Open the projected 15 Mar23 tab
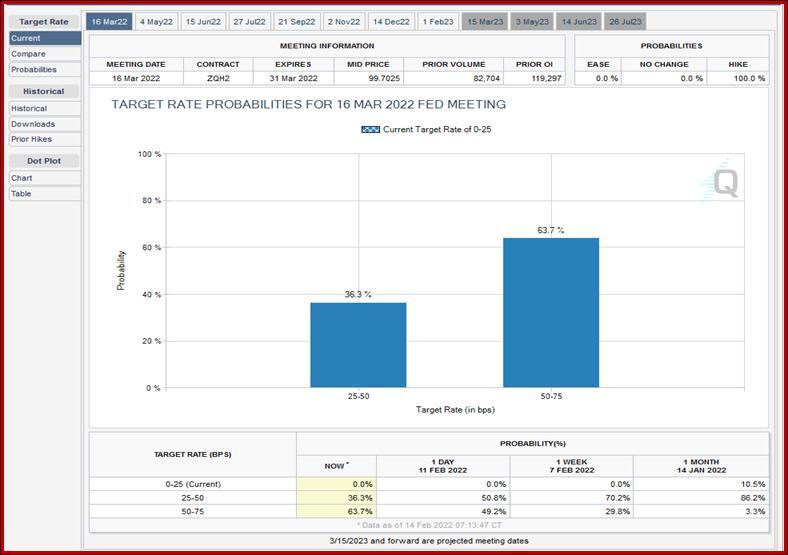 485,22
